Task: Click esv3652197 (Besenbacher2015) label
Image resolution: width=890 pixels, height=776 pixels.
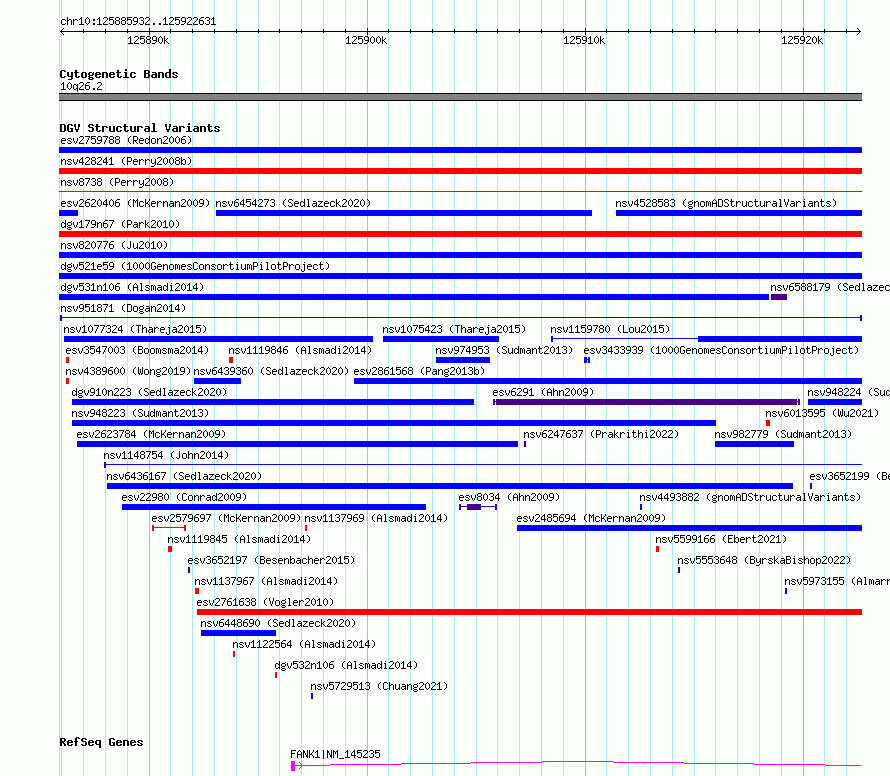Action: (271, 560)
